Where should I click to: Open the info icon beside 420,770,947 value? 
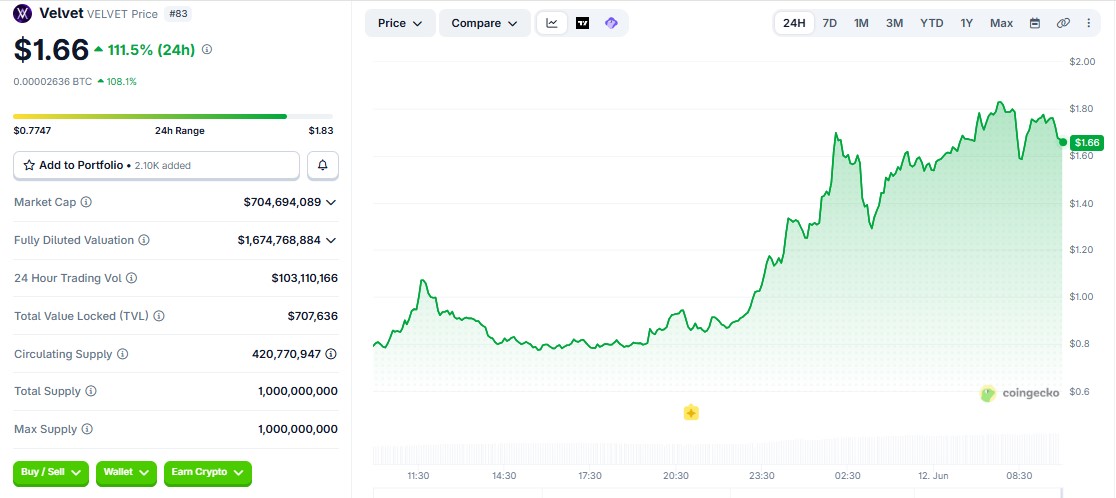331,354
